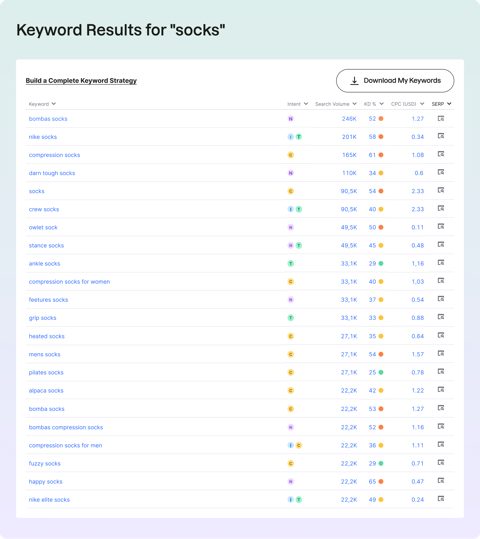
Task: Open SERP icon for crew socks row
Action: 441,208
